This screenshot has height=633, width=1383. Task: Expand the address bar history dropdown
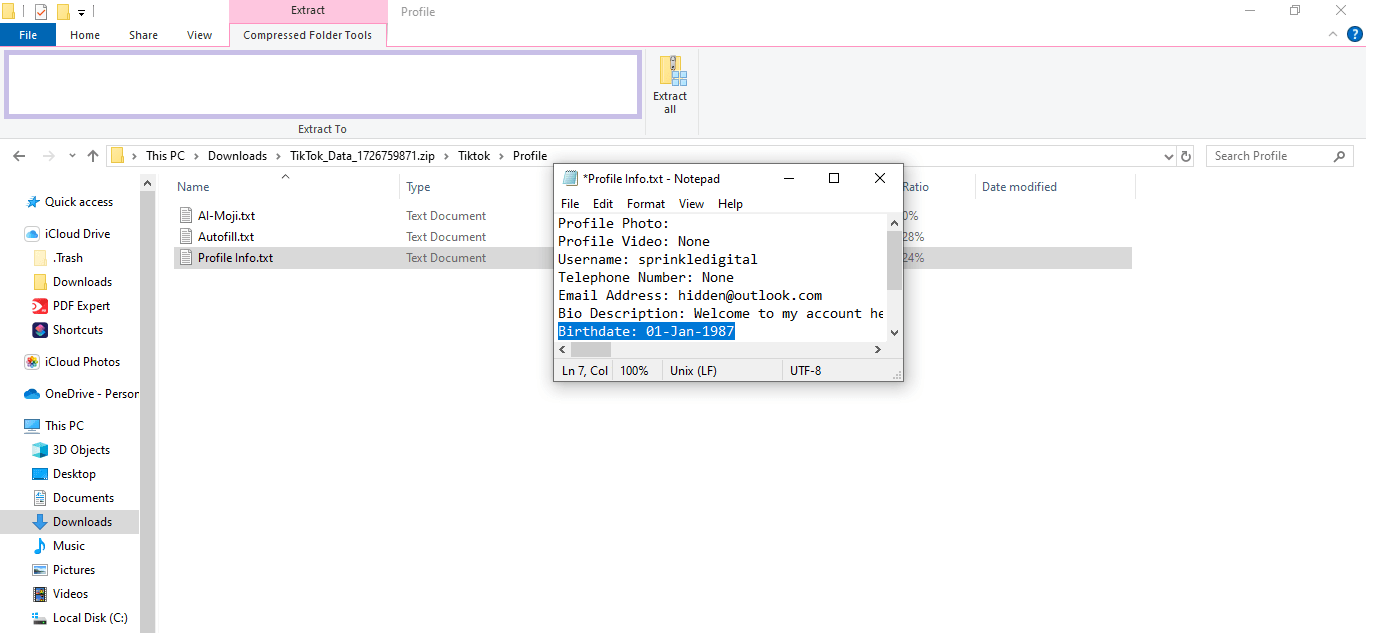pyautogui.click(x=1169, y=156)
